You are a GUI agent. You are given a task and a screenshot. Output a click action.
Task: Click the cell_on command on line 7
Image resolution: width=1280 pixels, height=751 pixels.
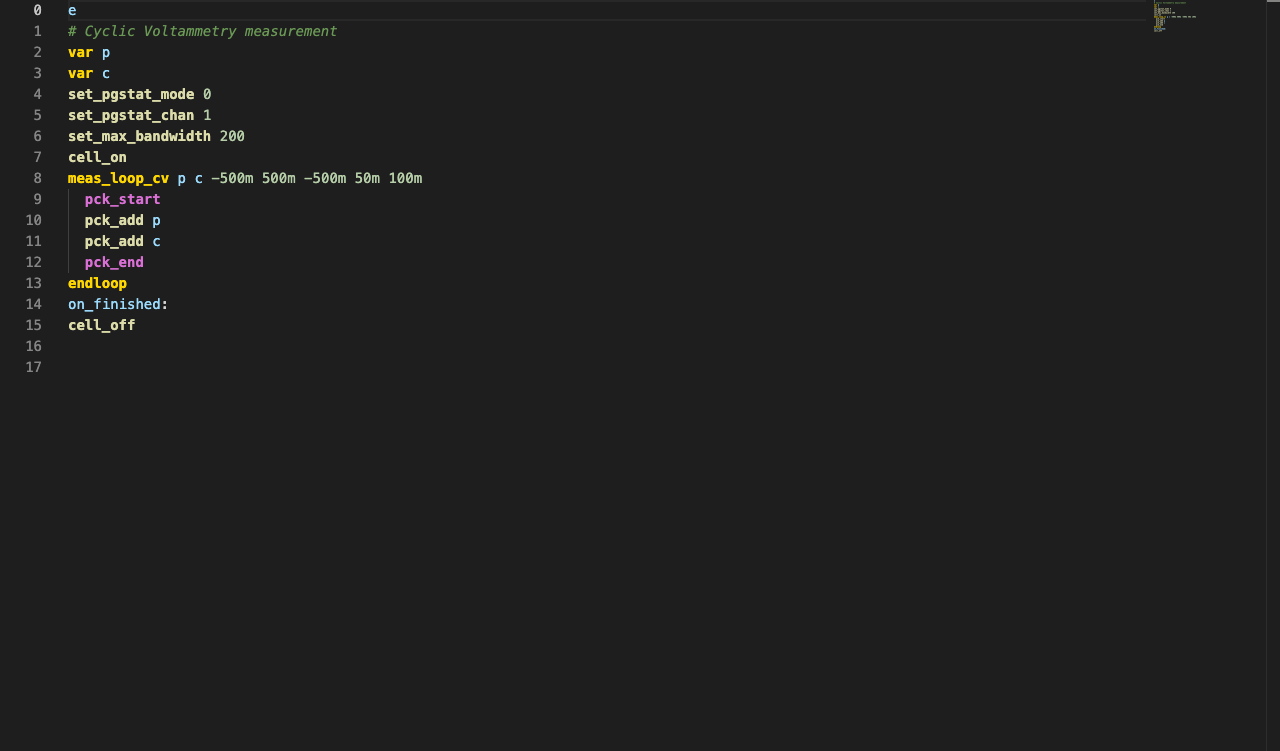[96, 157]
